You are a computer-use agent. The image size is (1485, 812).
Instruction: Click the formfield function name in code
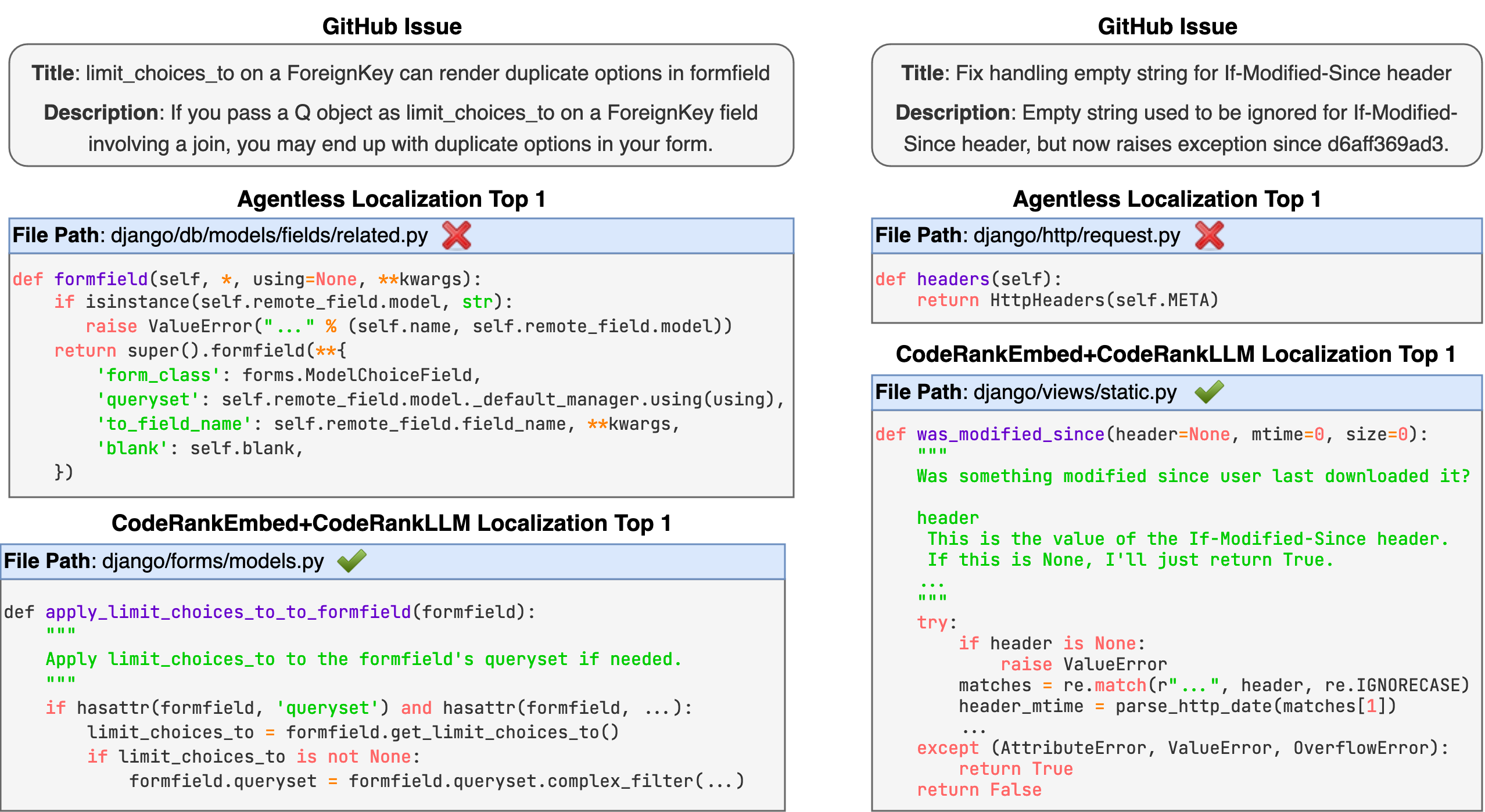[101, 279]
